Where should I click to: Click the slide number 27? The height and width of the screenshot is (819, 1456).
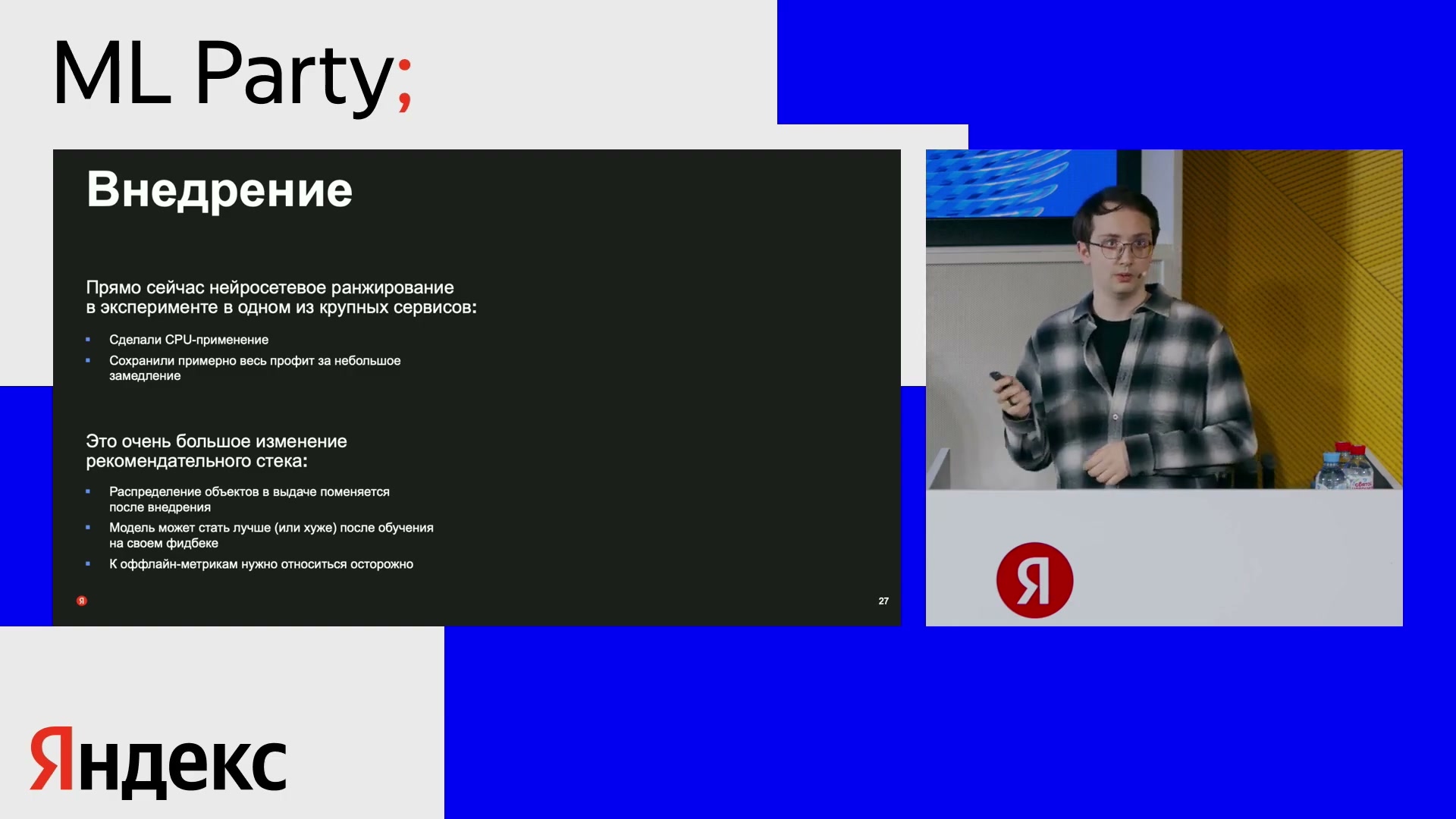pyautogui.click(x=883, y=601)
